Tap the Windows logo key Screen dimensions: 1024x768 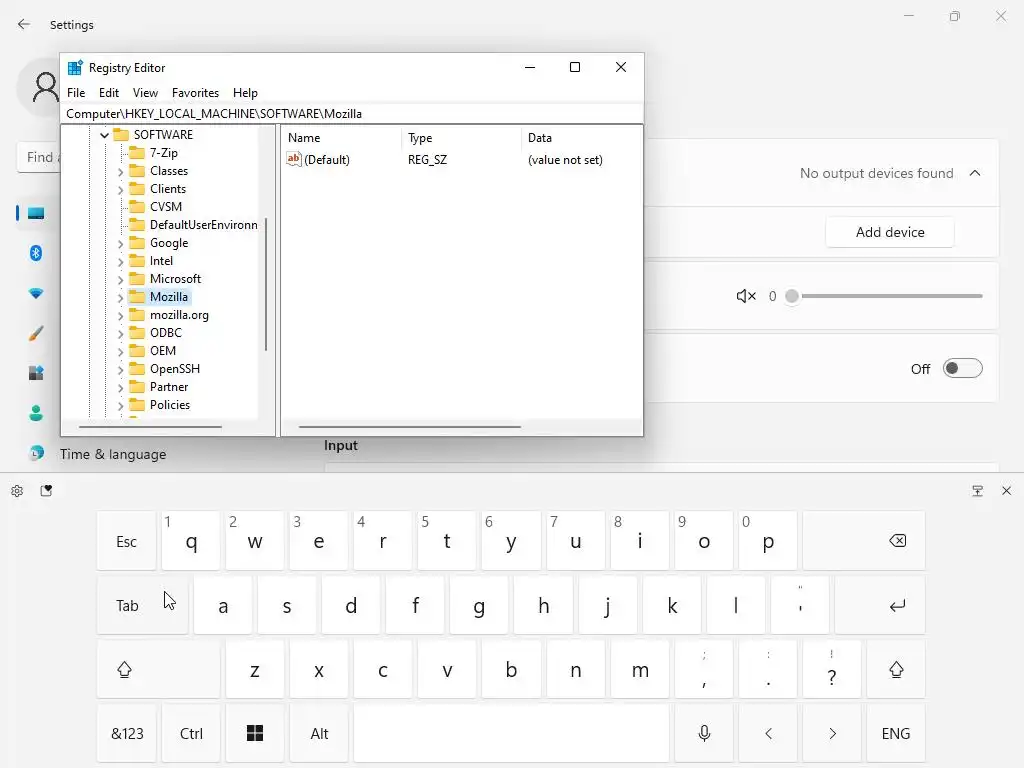click(255, 733)
